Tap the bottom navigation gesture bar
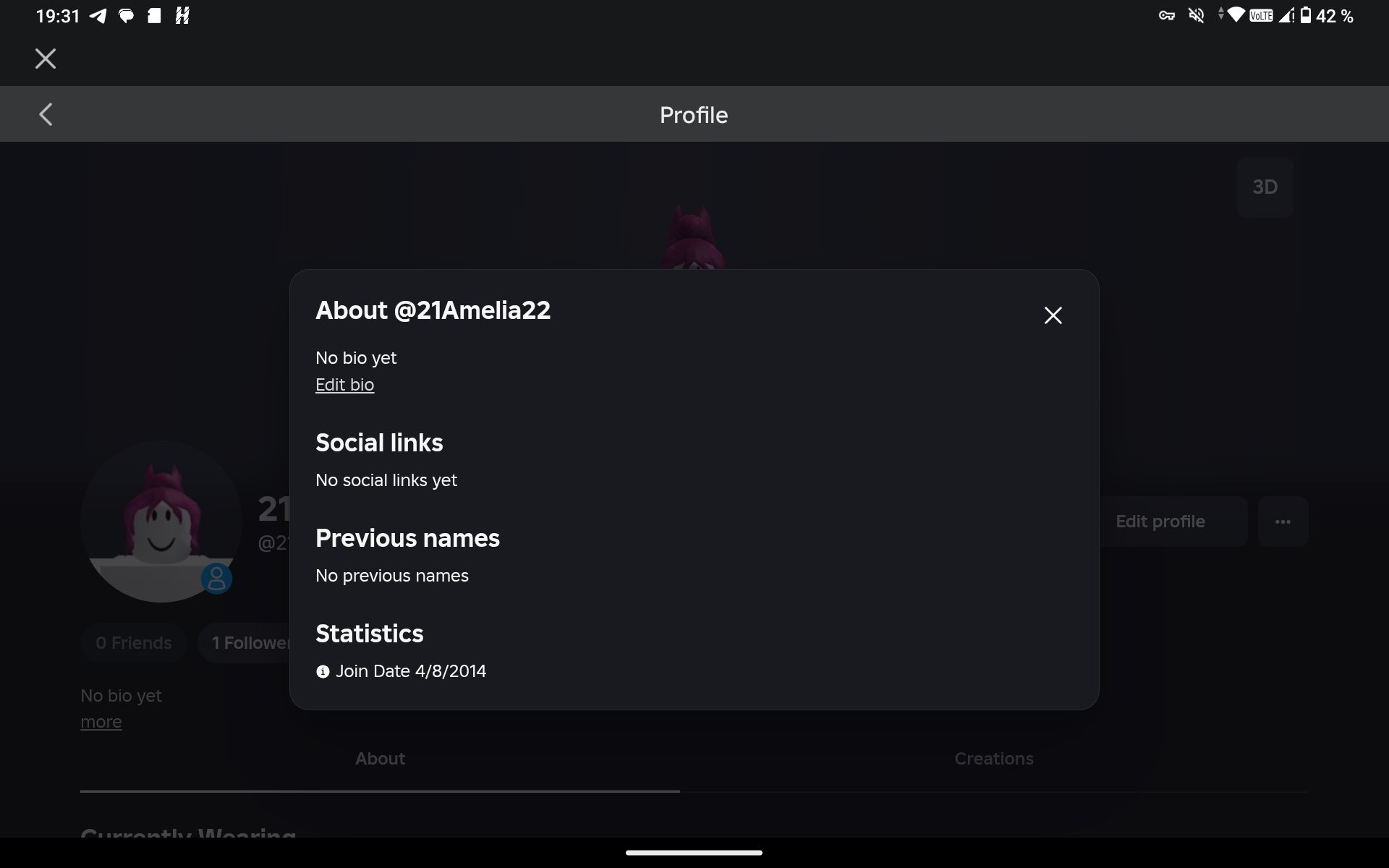 tap(694, 853)
